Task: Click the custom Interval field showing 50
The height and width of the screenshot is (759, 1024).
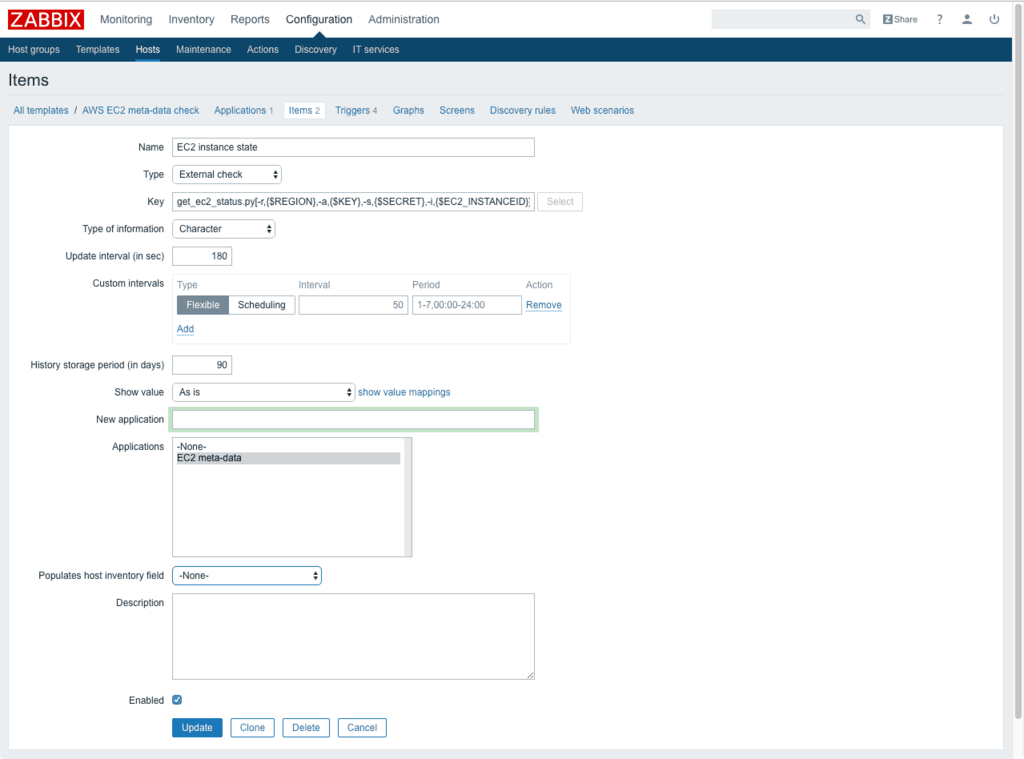Action: point(353,305)
